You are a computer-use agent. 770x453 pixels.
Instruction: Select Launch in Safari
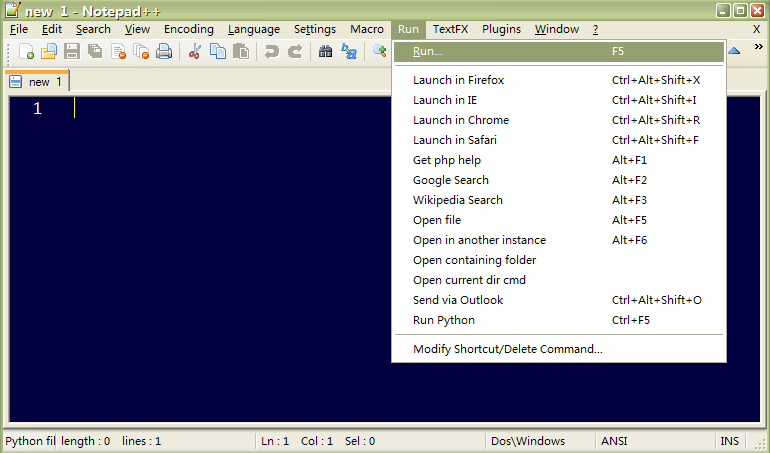[x=559, y=140]
